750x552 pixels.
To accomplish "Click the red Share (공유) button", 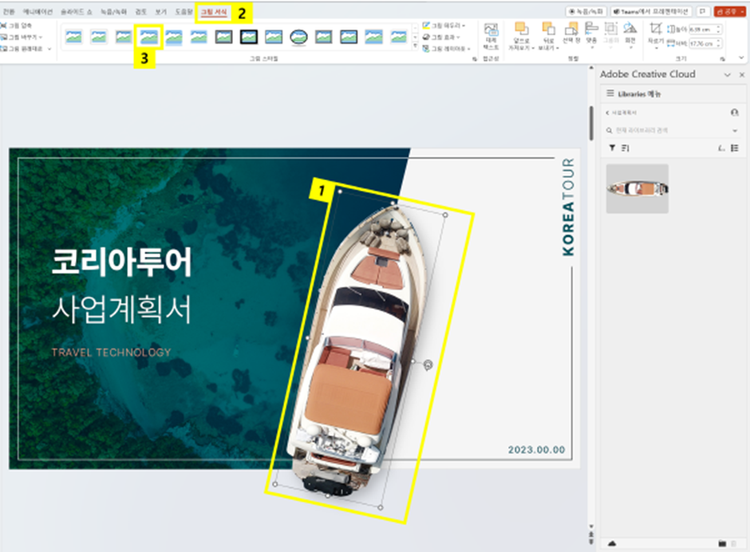I will [728, 11].
